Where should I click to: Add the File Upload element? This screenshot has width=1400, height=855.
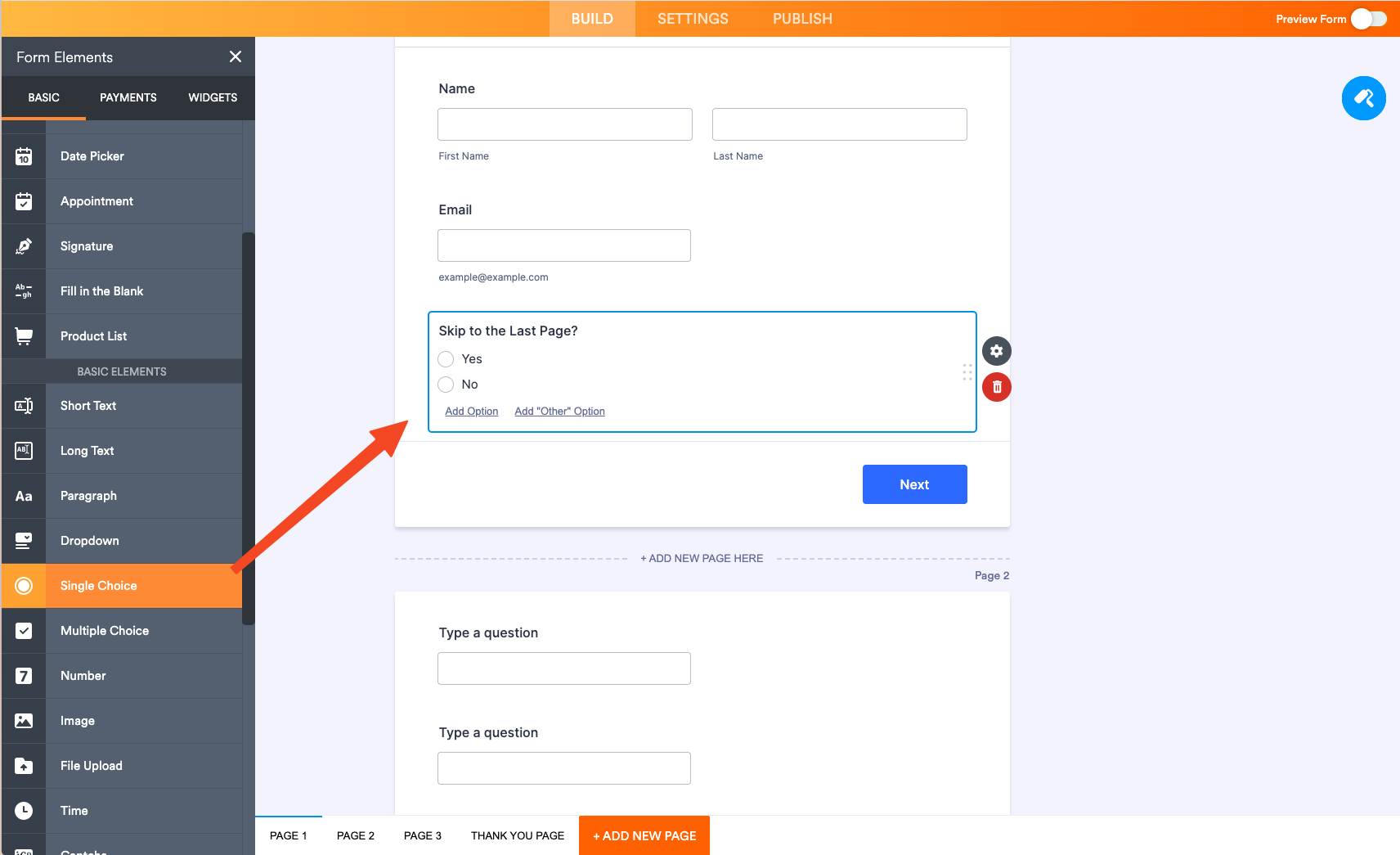point(122,766)
